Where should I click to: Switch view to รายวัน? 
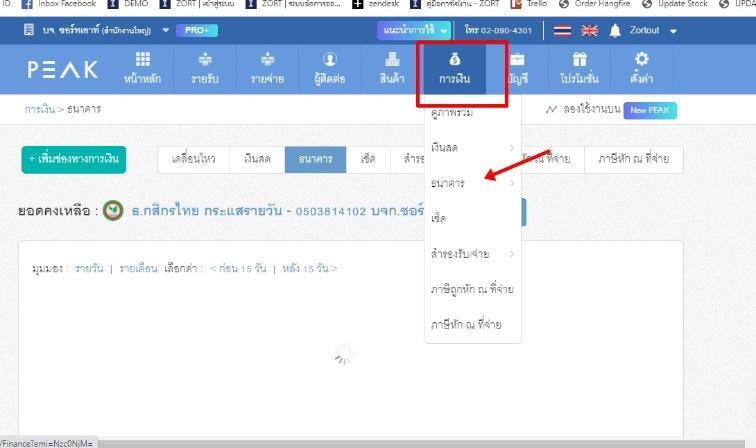click(x=89, y=269)
